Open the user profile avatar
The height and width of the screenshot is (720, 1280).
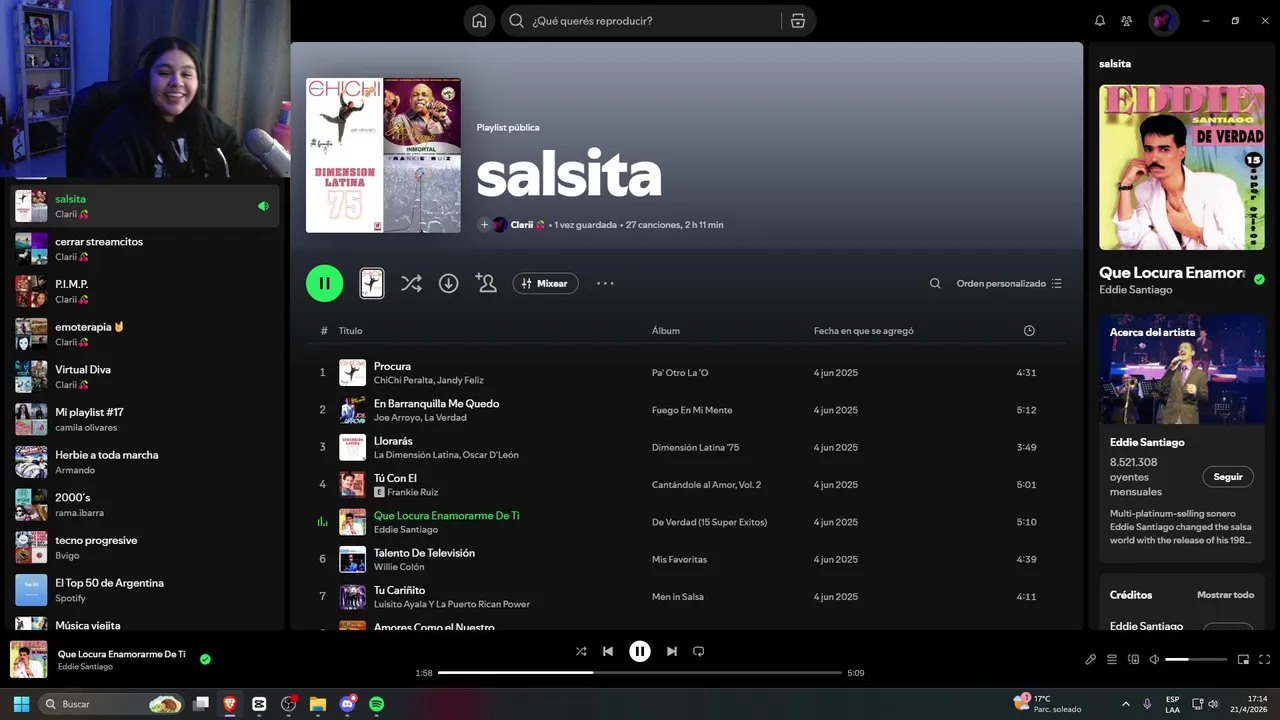tap(1163, 20)
